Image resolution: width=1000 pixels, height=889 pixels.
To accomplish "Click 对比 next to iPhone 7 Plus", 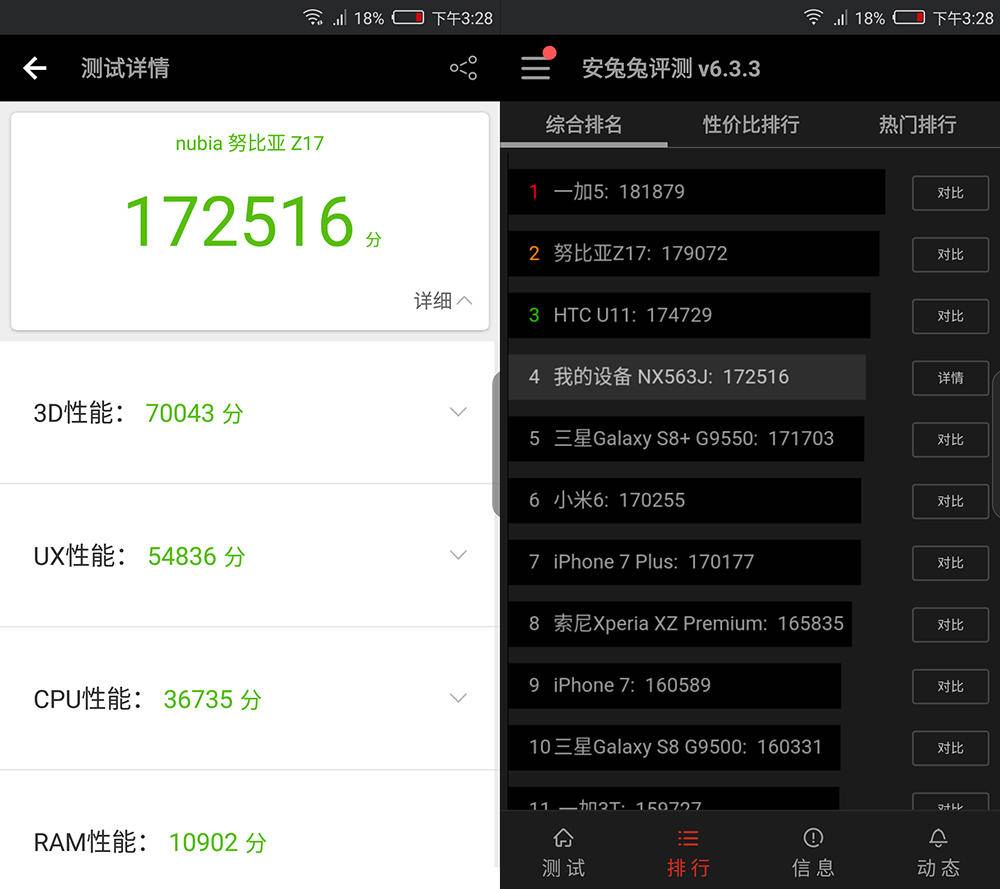I will coord(950,563).
